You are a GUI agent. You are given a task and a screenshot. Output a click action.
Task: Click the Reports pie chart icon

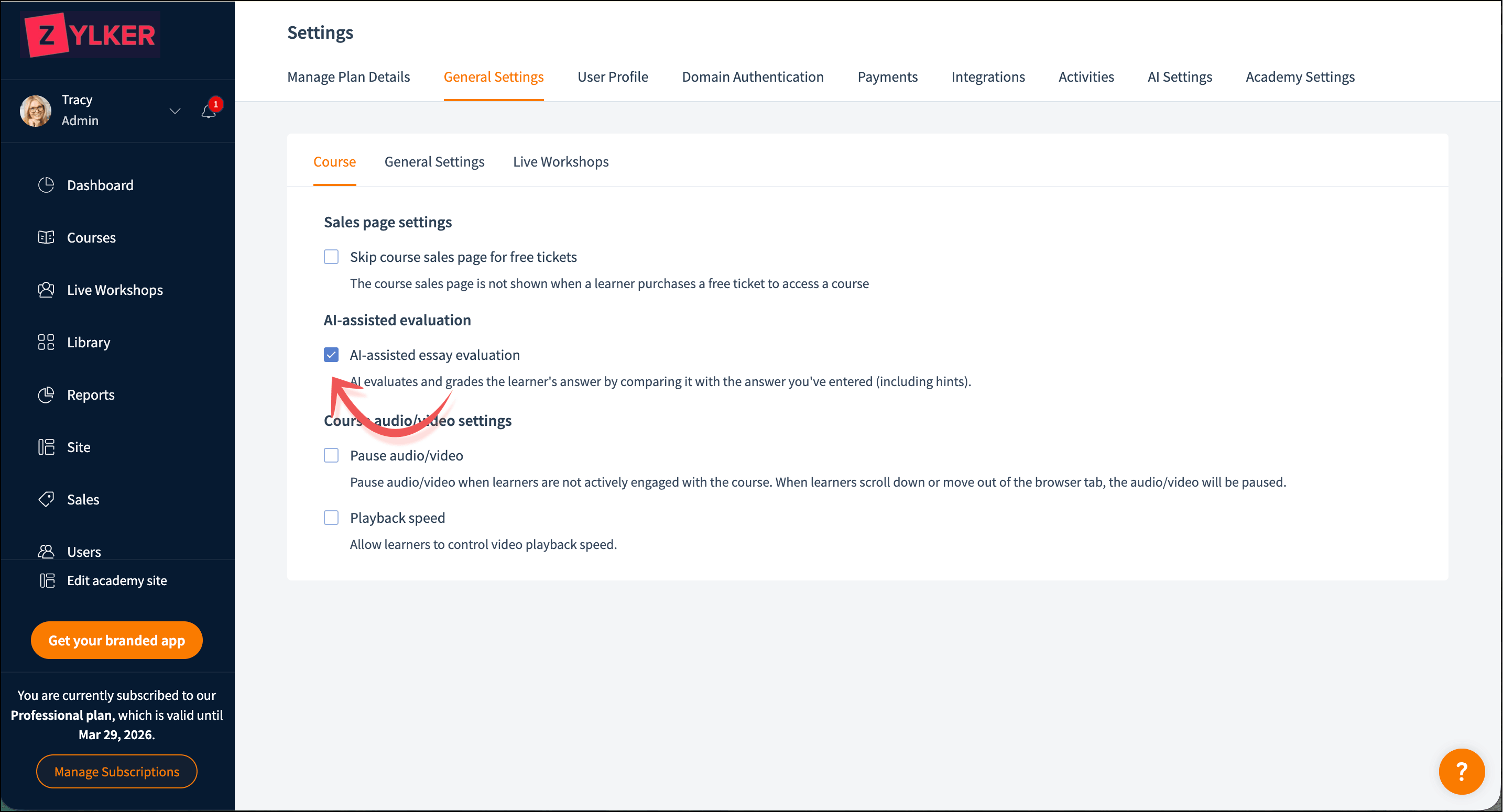tap(46, 395)
